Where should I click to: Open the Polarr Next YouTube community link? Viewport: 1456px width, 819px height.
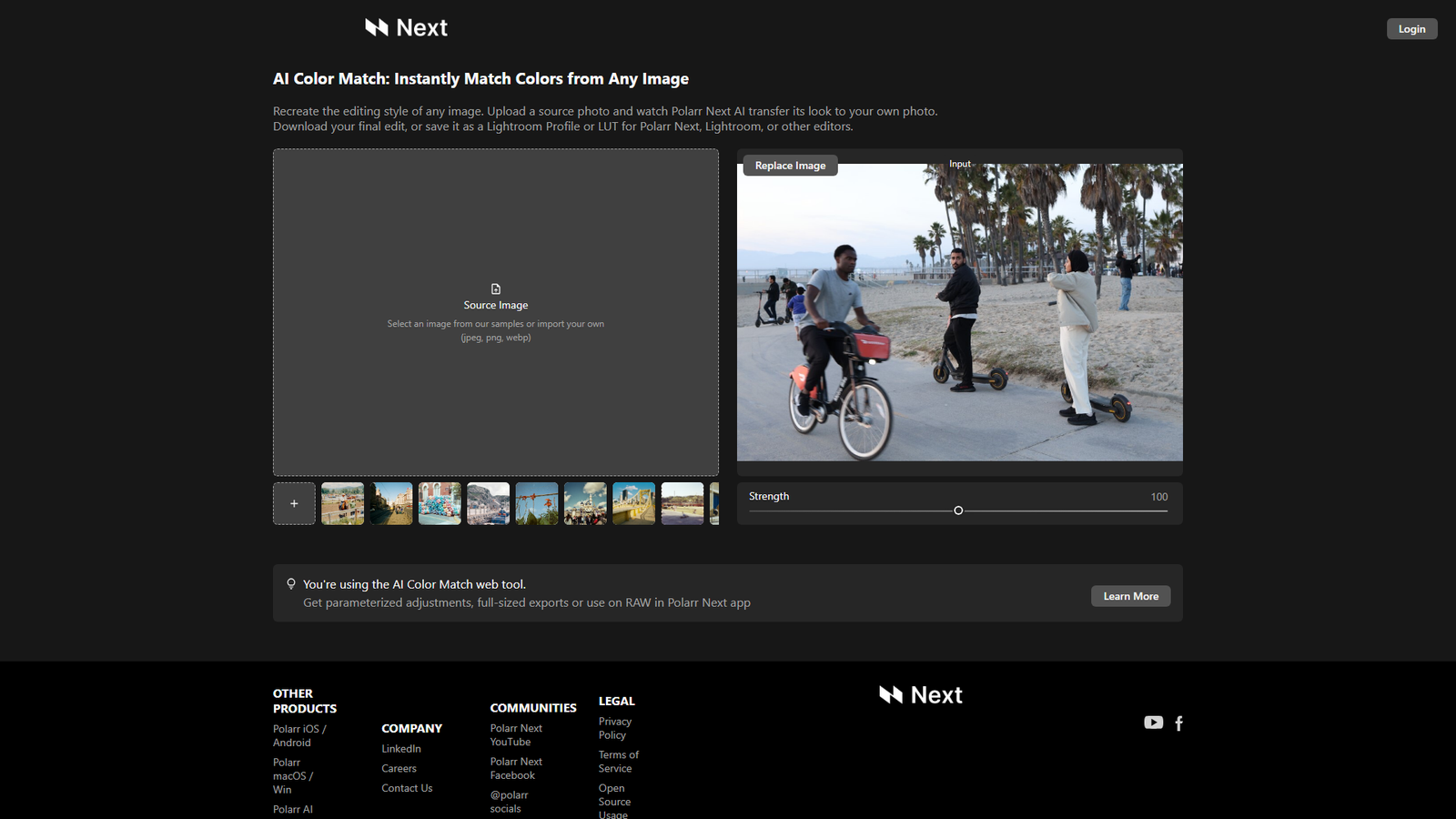[516, 735]
